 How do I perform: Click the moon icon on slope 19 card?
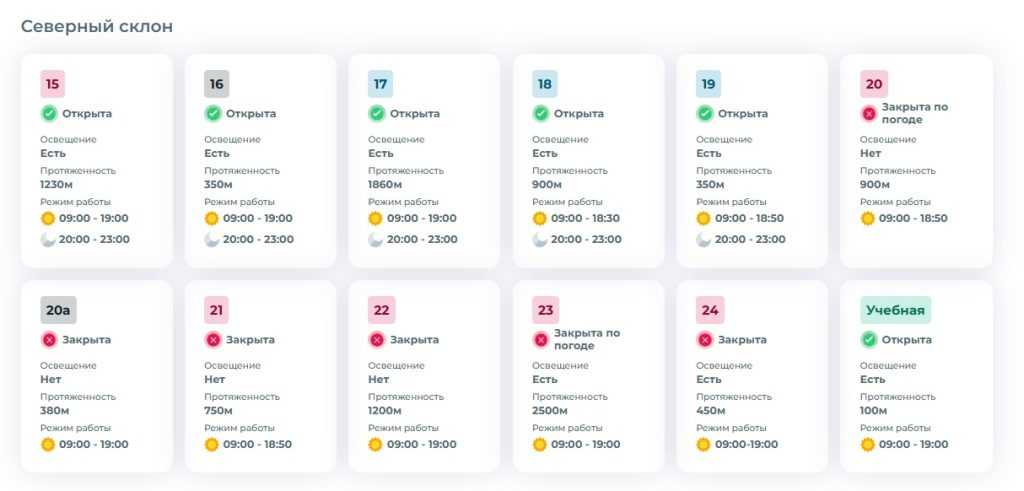(704, 239)
